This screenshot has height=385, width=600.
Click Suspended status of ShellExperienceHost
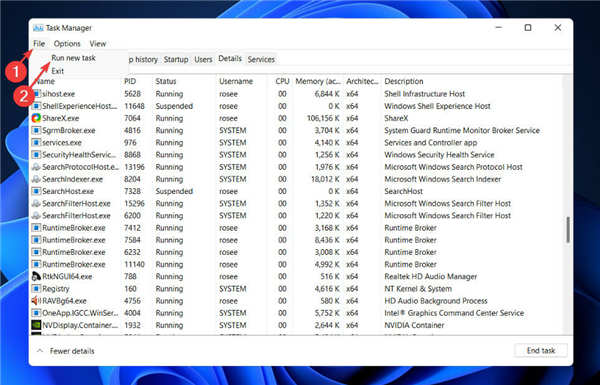174,106
